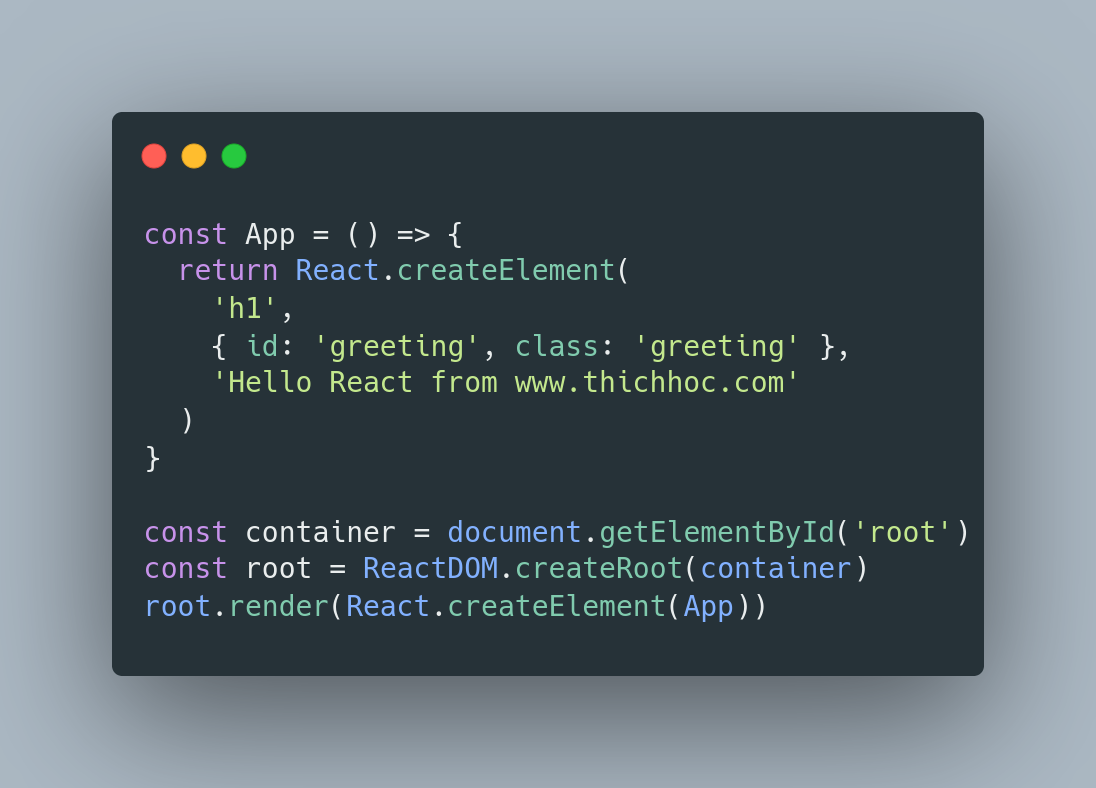Click the 'id' property key

(262, 346)
